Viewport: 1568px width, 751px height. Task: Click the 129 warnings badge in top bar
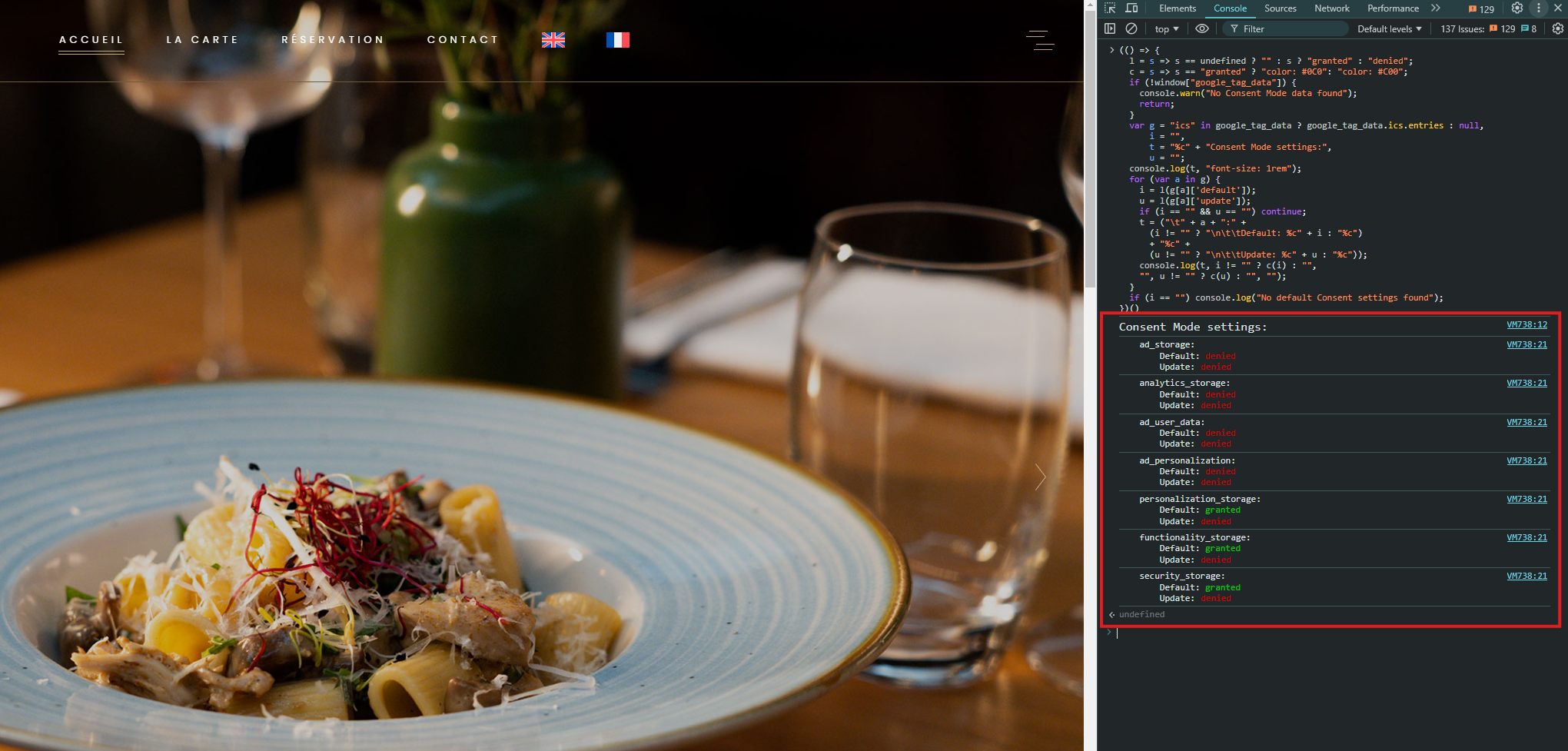[1481, 9]
